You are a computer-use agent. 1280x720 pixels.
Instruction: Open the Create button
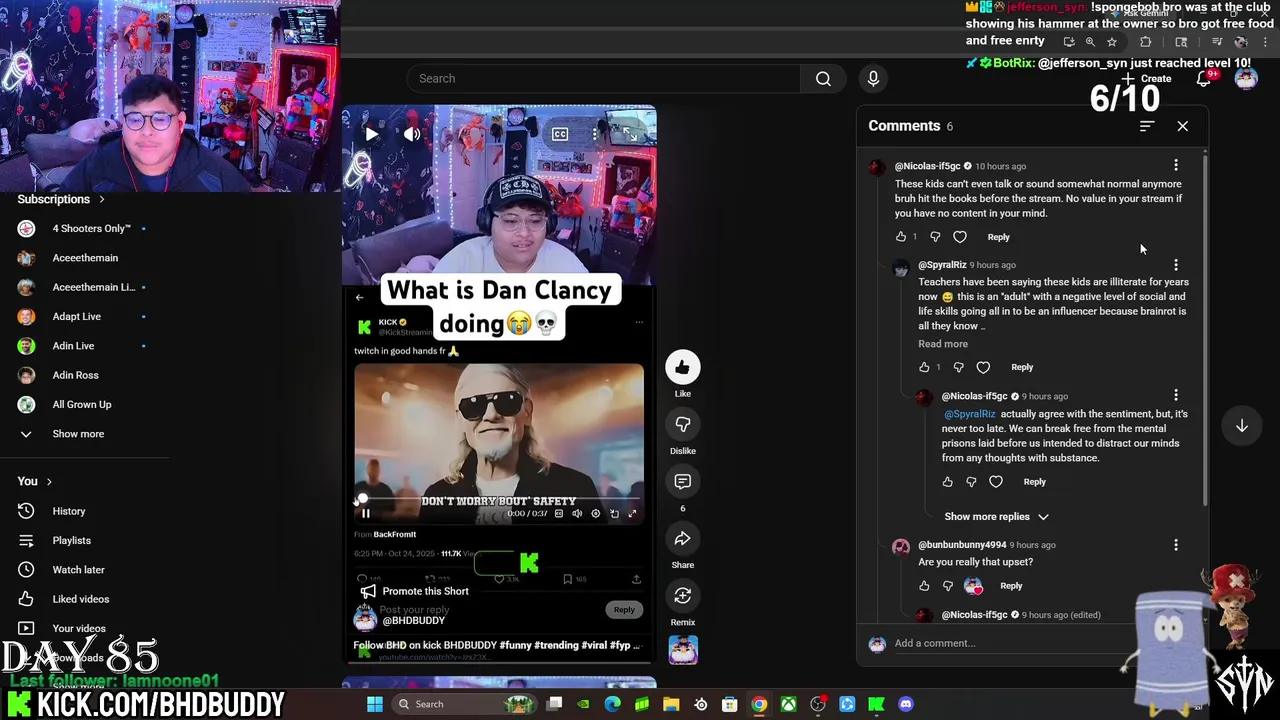tap(1146, 78)
